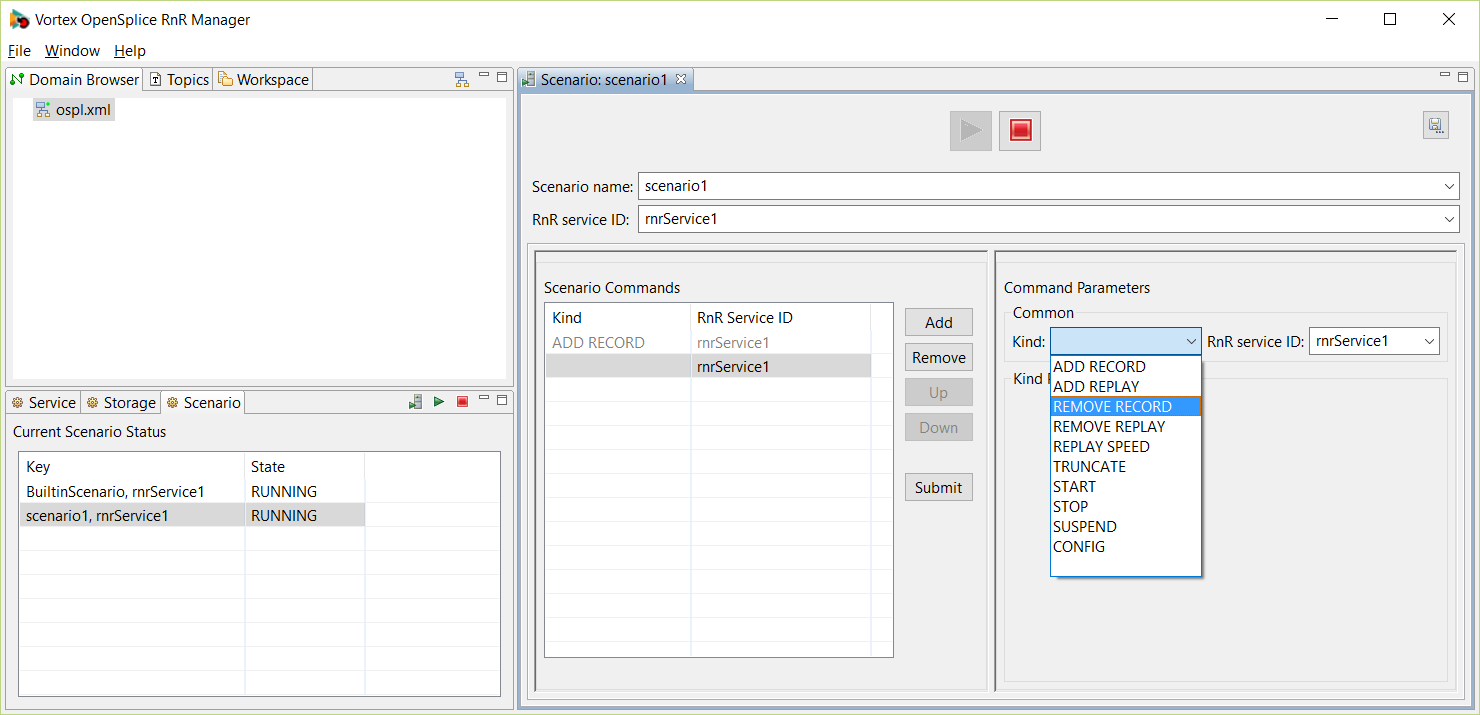
Task: Click the domain connection icon in Domain Browser toolbar
Action: point(461,79)
